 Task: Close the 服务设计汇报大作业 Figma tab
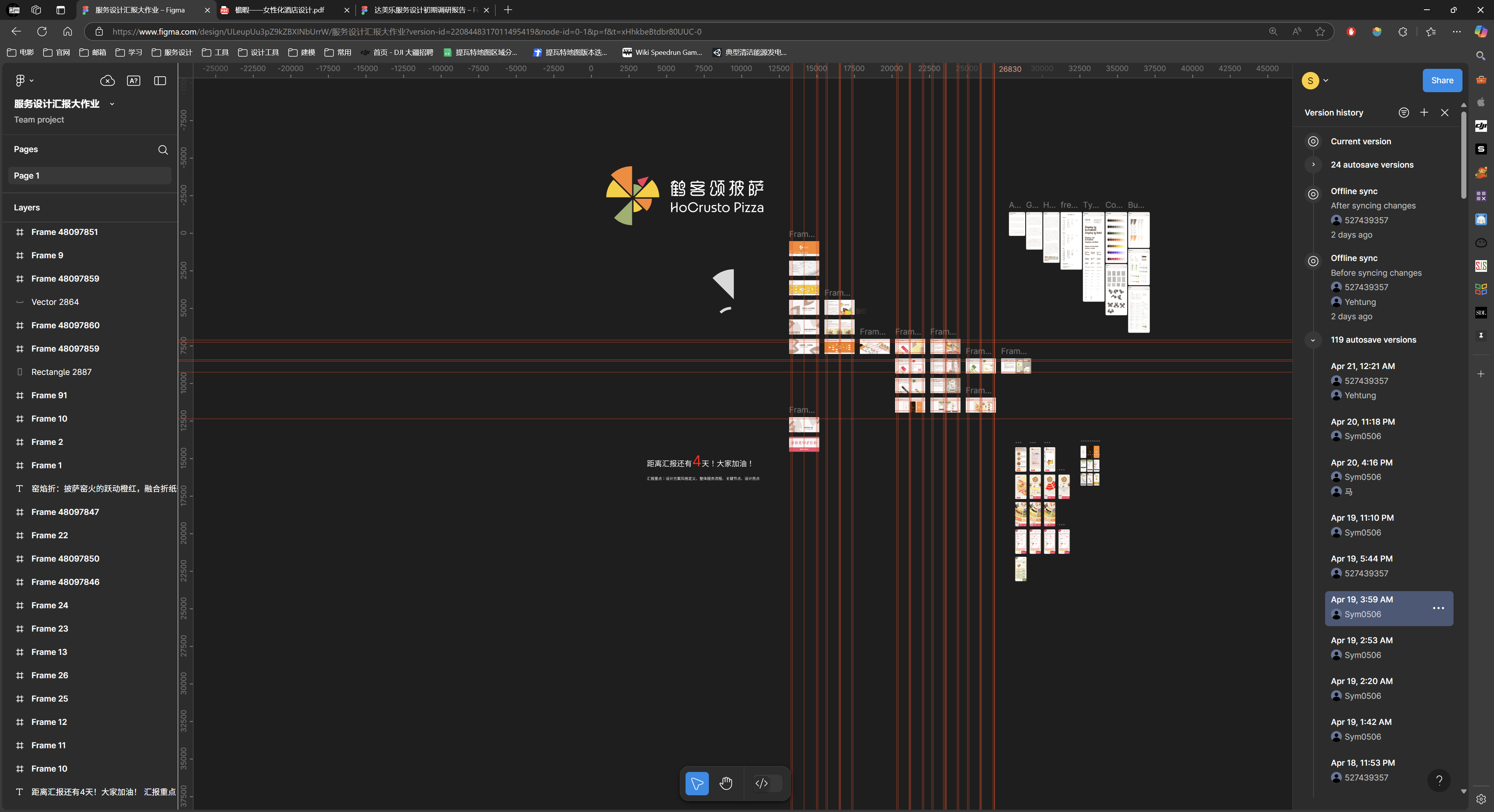(207, 10)
